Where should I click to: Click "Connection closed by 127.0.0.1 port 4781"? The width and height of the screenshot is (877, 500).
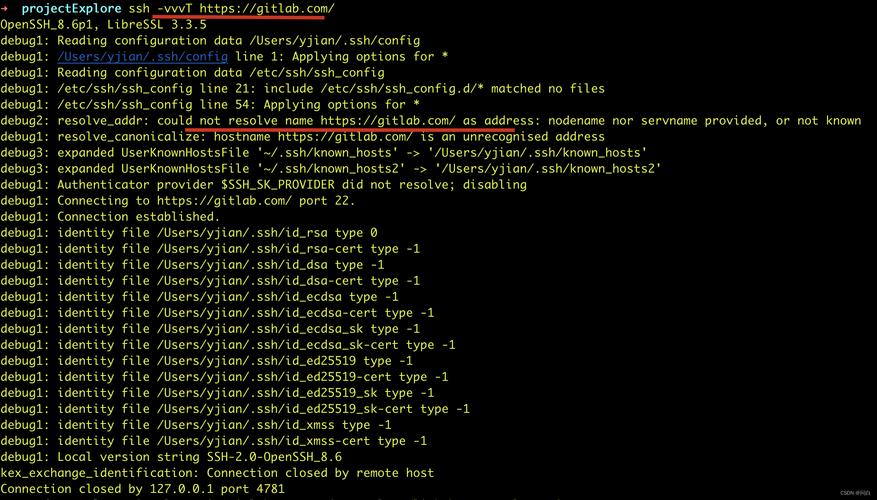[142, 489]
